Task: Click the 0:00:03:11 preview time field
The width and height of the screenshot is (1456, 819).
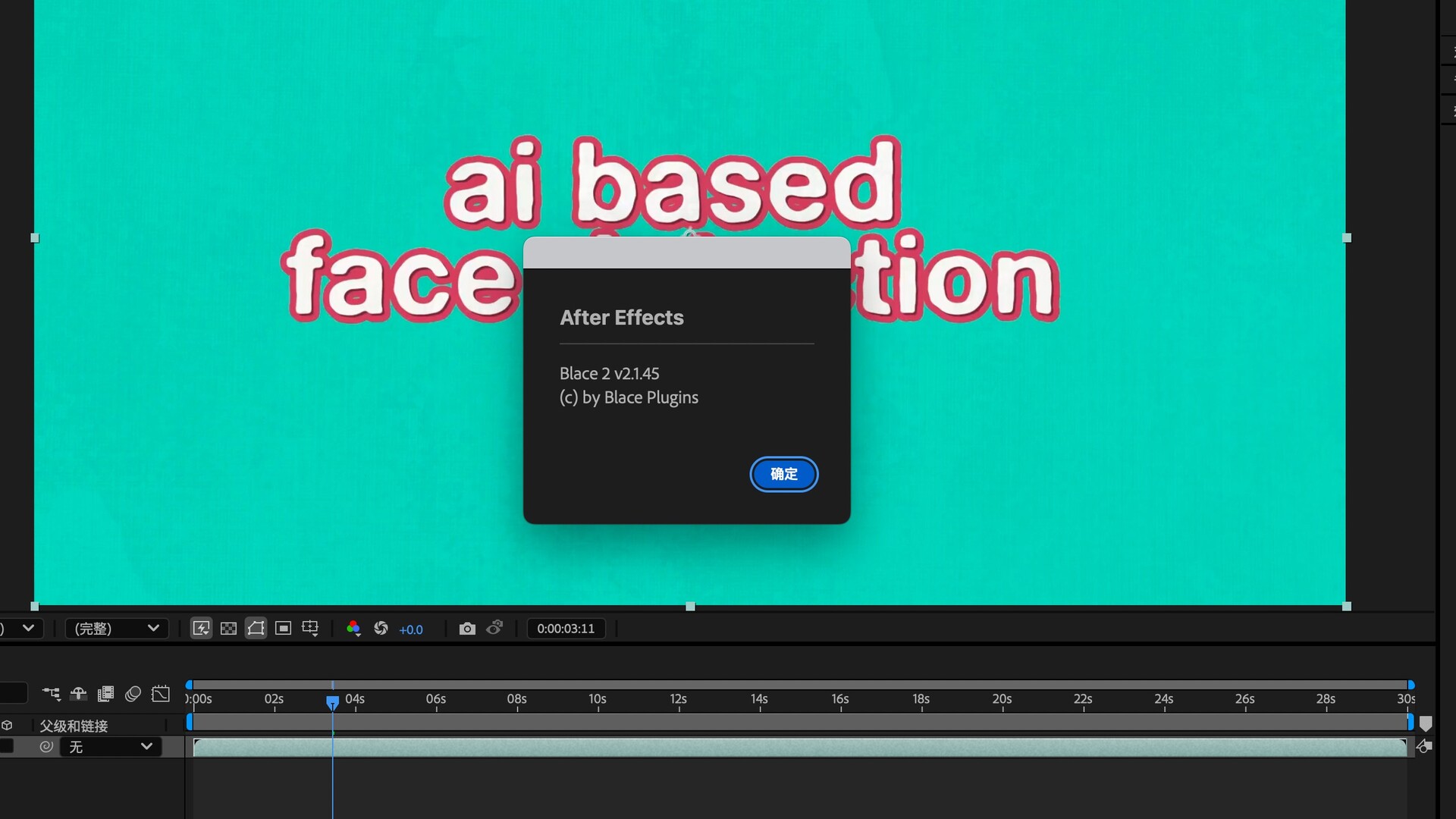Action: click(566, 629)
